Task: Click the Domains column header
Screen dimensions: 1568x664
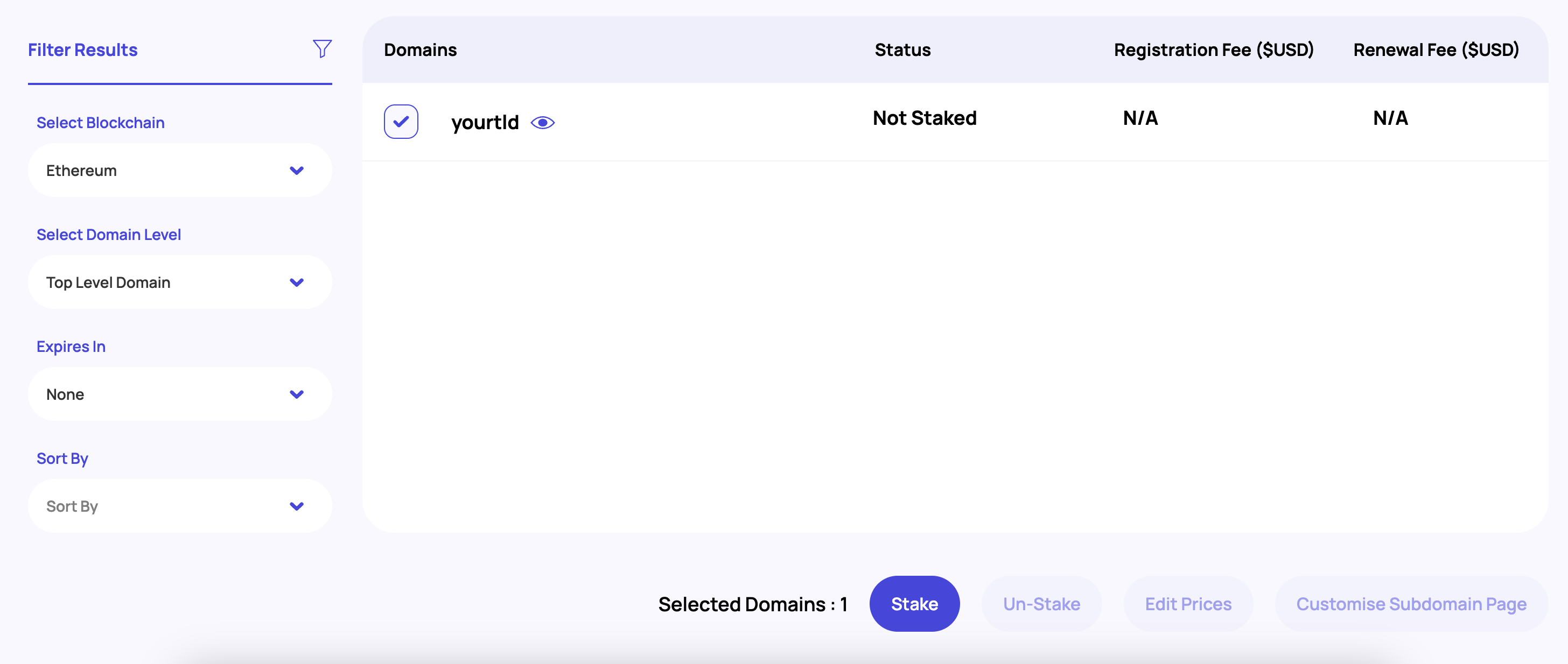Action: pos(420,50)
